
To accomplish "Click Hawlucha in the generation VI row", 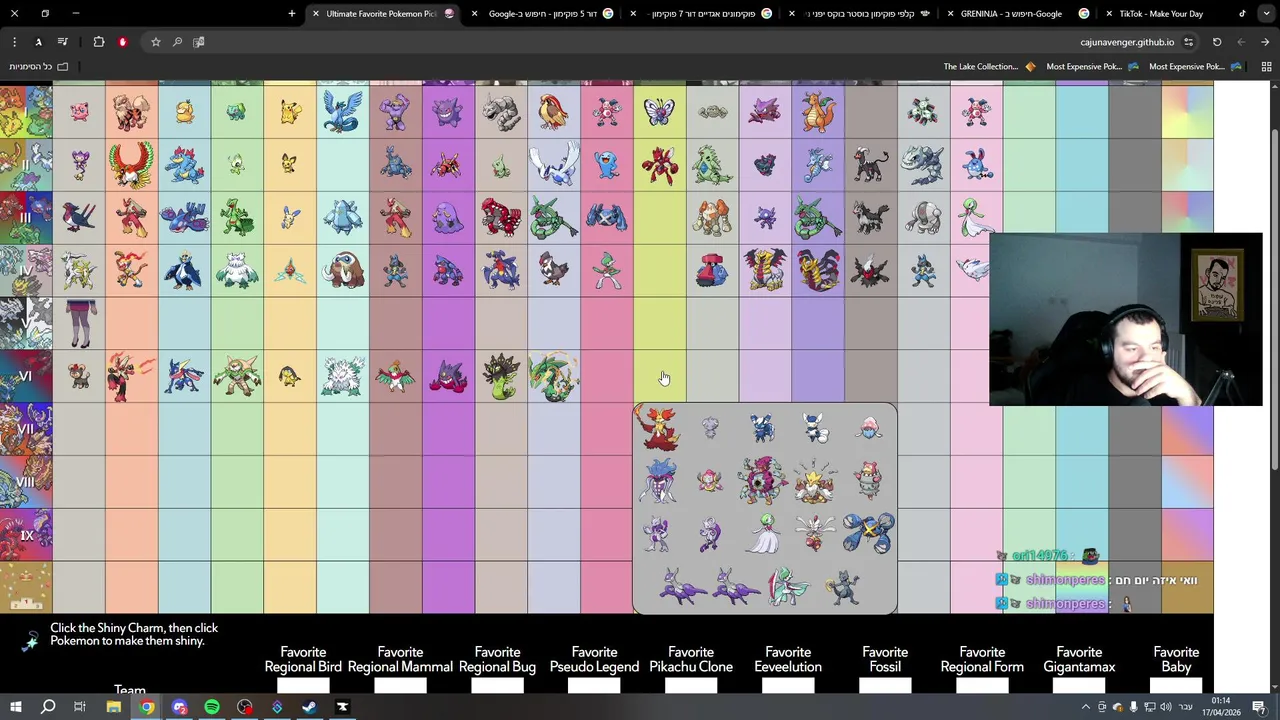I will click(x=395, y=377).
